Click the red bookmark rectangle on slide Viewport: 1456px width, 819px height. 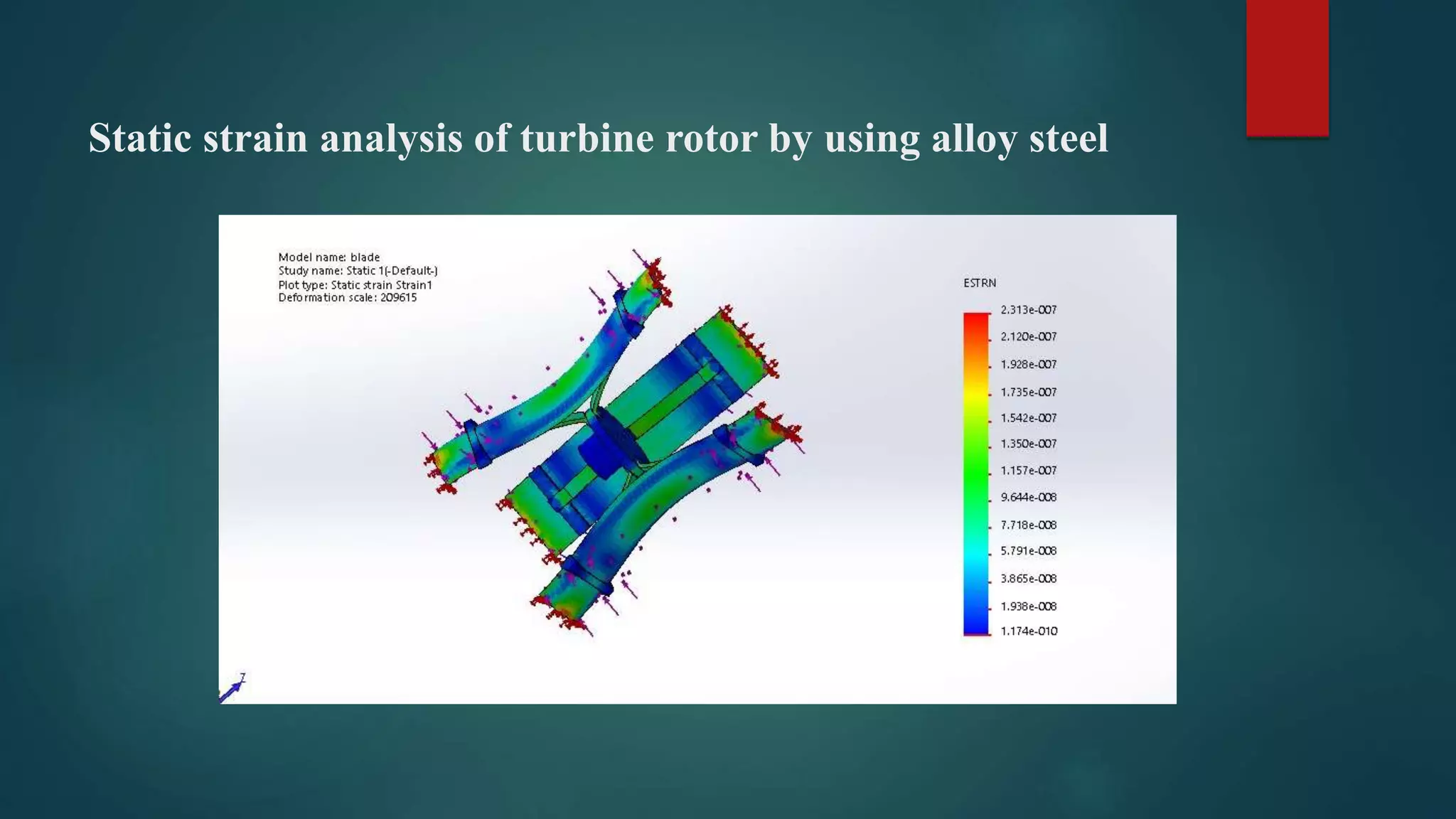coord(1288,68)
